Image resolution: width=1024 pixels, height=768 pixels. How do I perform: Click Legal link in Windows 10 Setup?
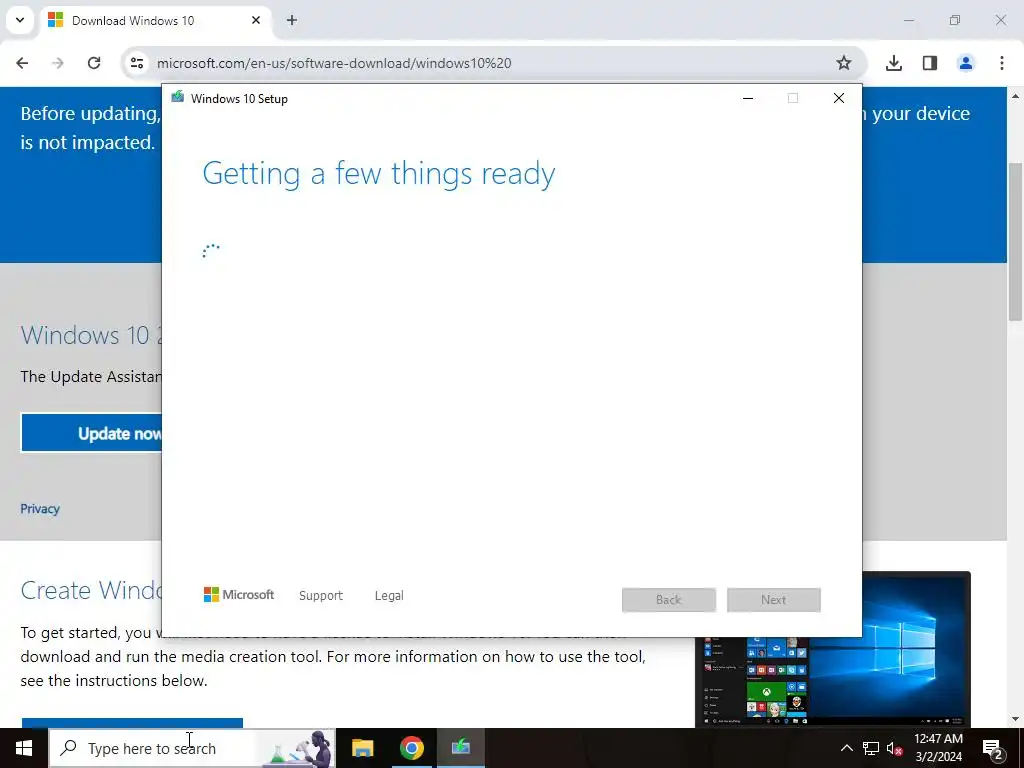(x=389, y=596)
